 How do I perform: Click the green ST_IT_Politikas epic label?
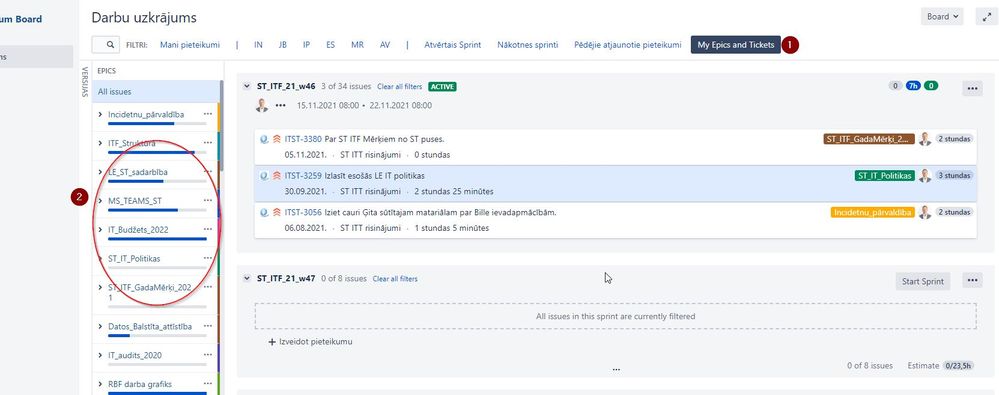coord(884,176)
